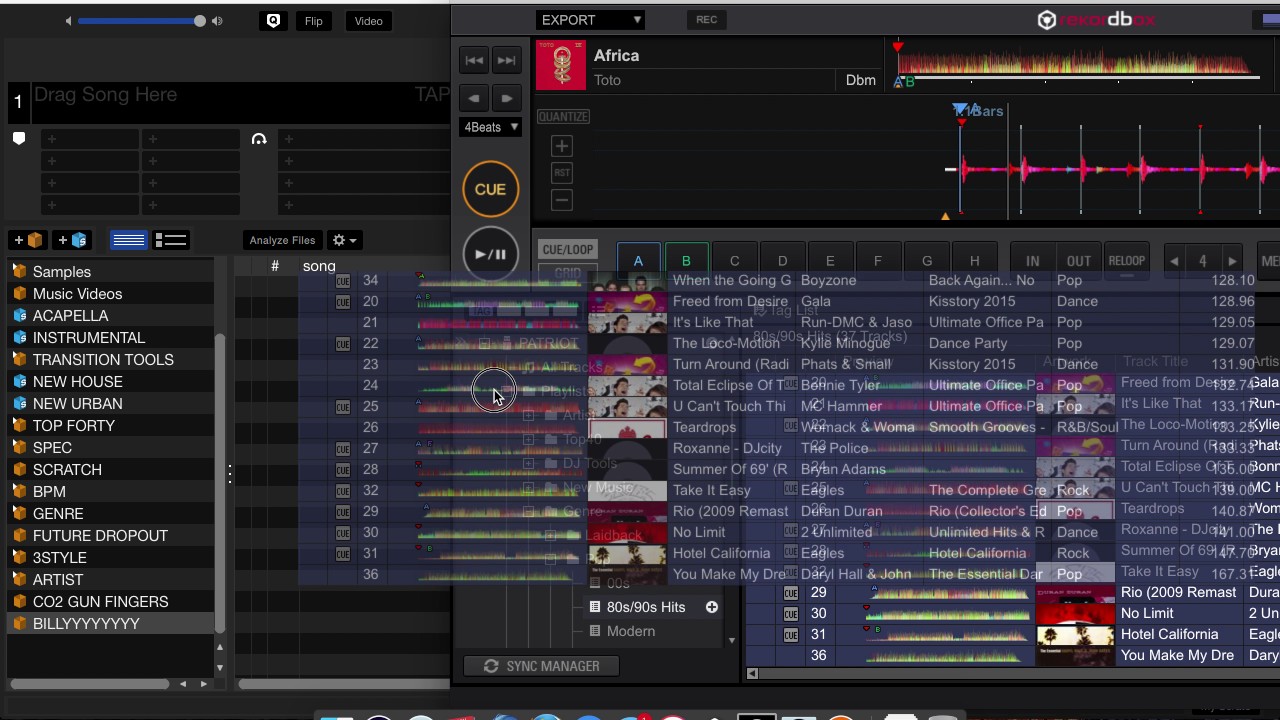Click the loop headphone icon

[x=259, y=139]
